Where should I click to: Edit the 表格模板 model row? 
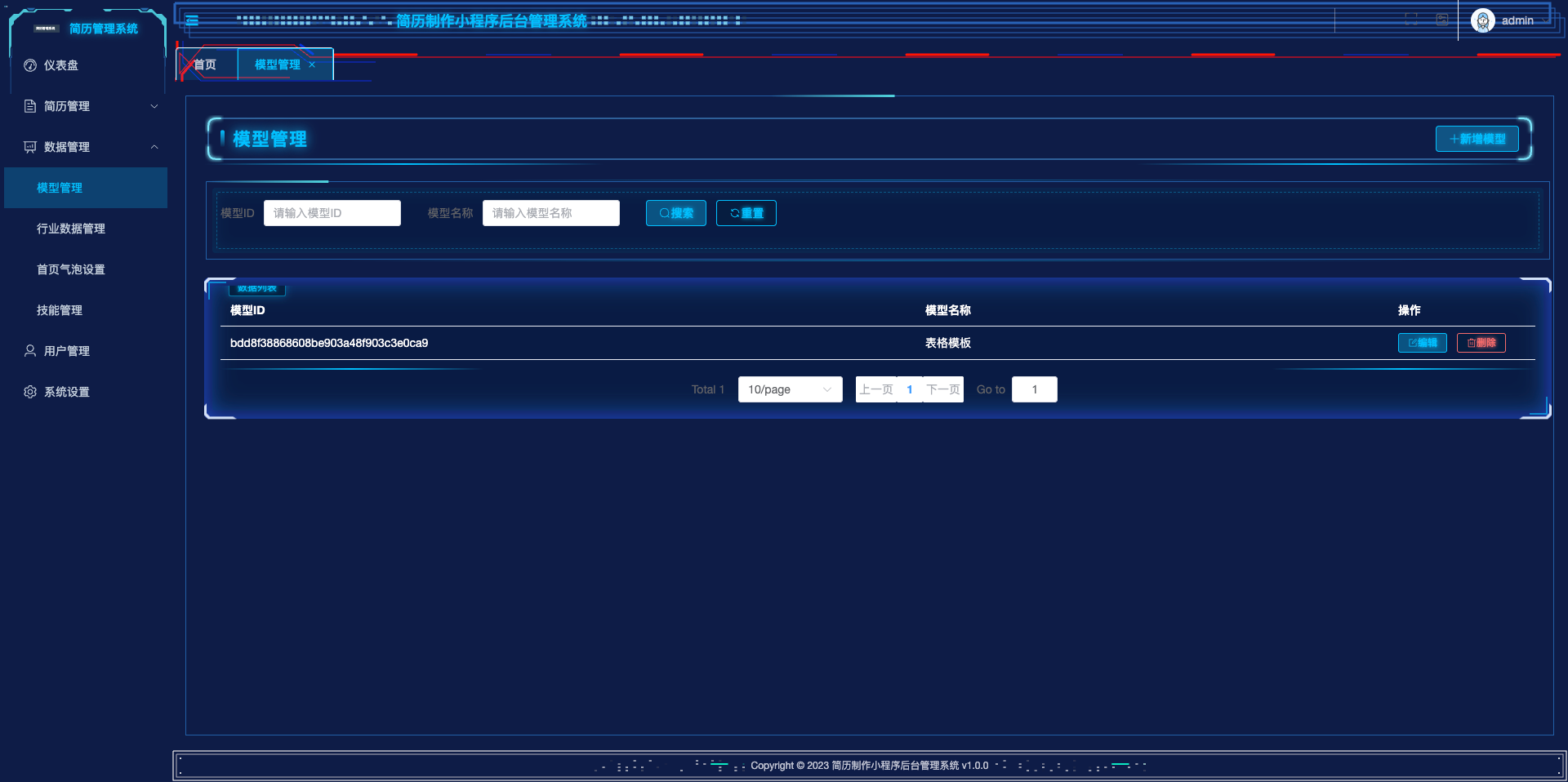pyautogui.click(x=1422, y=343)
